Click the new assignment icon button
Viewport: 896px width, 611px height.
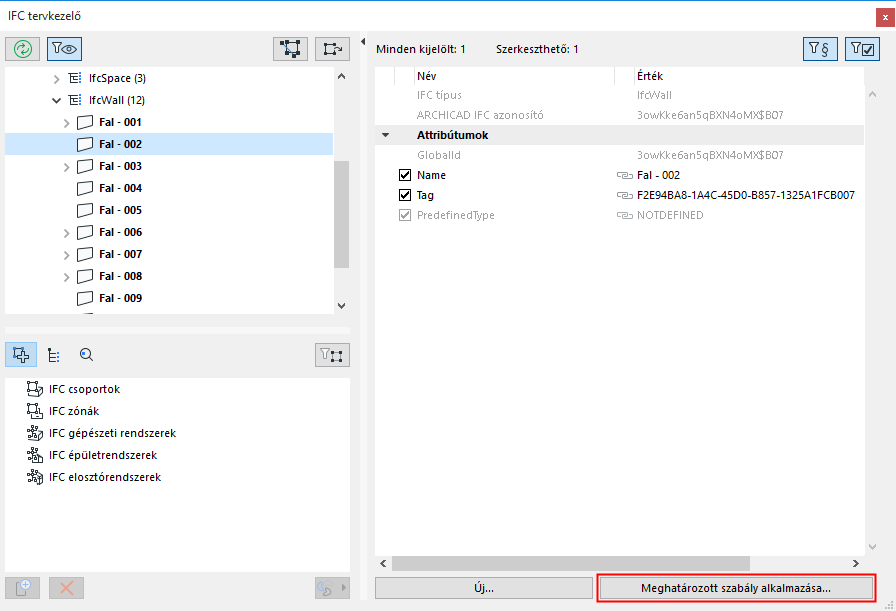coord(22,588)
